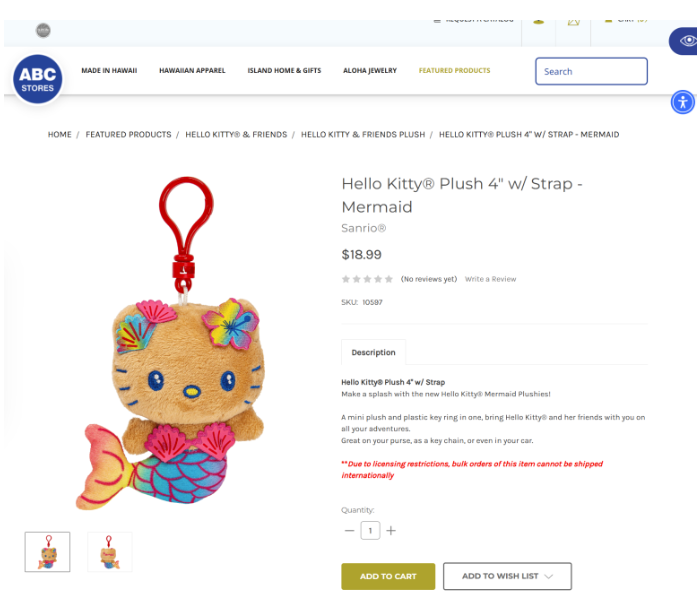This screenshot has height=597, width=698.
Task: Open the Aloha Jewelry menu
Action: tap(370, 70)
